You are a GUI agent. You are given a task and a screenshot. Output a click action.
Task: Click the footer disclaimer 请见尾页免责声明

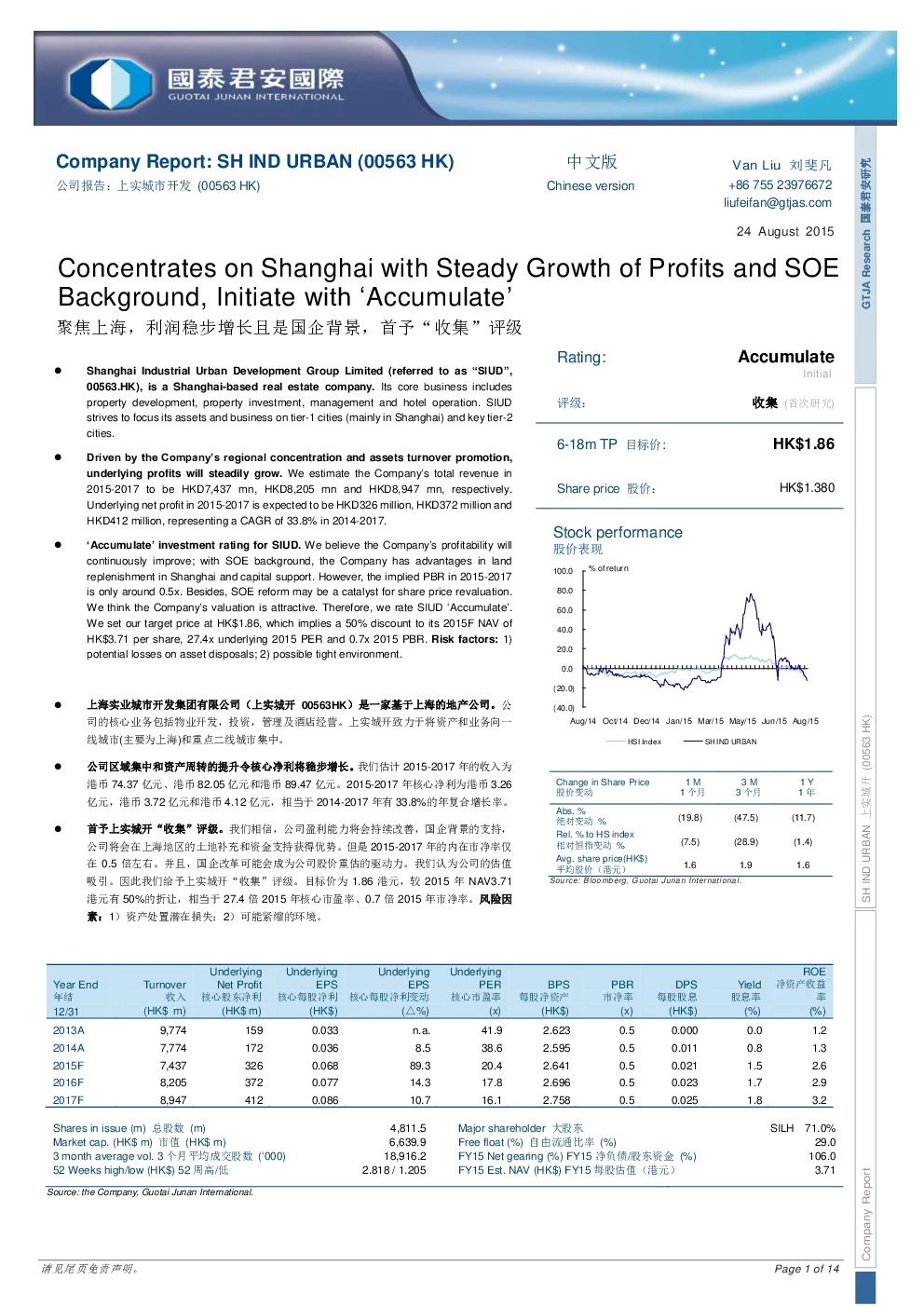90,1269
